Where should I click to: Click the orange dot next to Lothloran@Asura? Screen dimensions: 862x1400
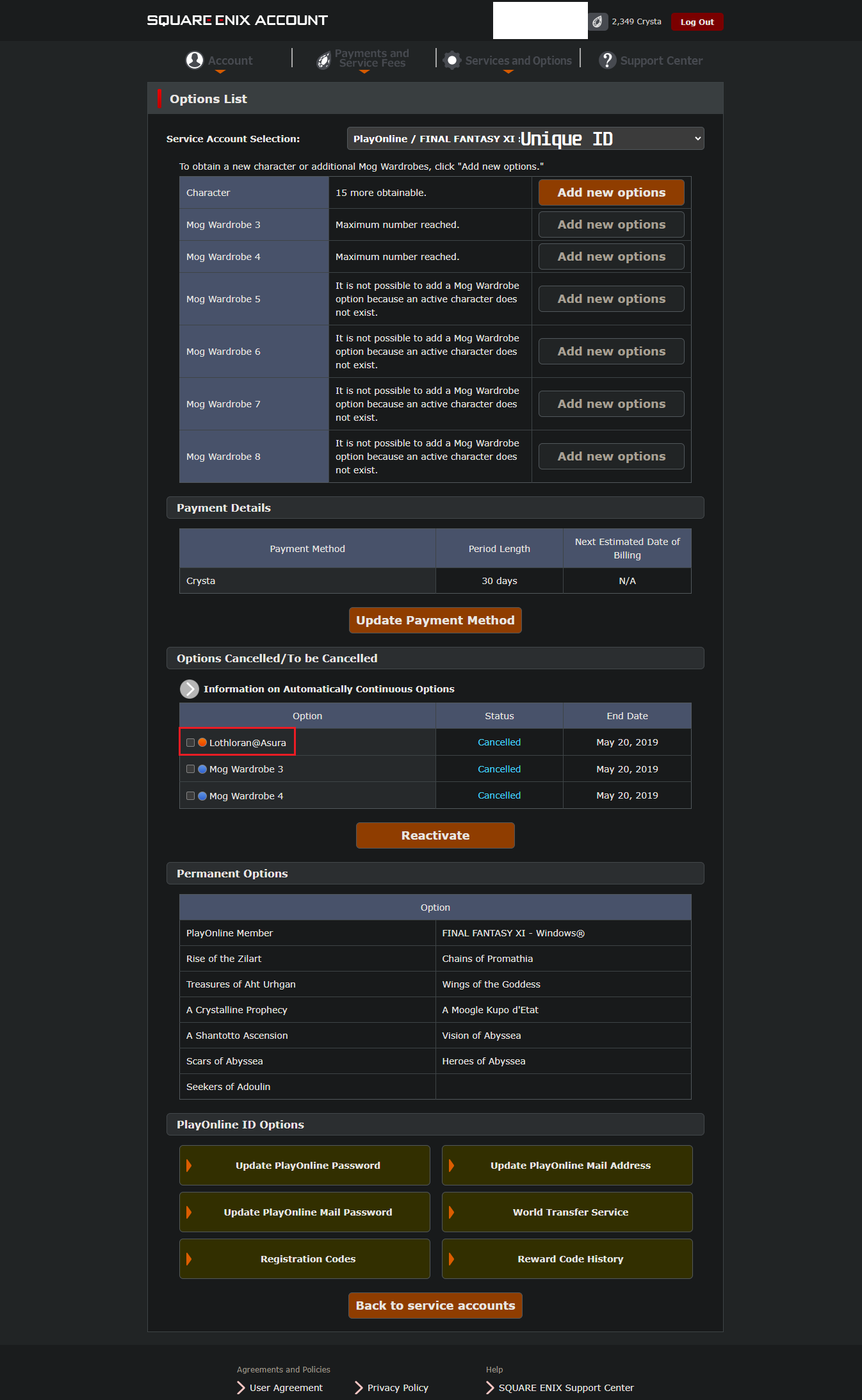(202, 742)
